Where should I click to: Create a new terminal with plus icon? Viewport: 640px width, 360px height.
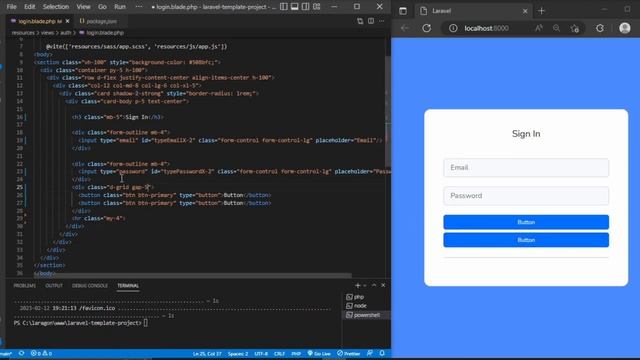tap(358, 285)
